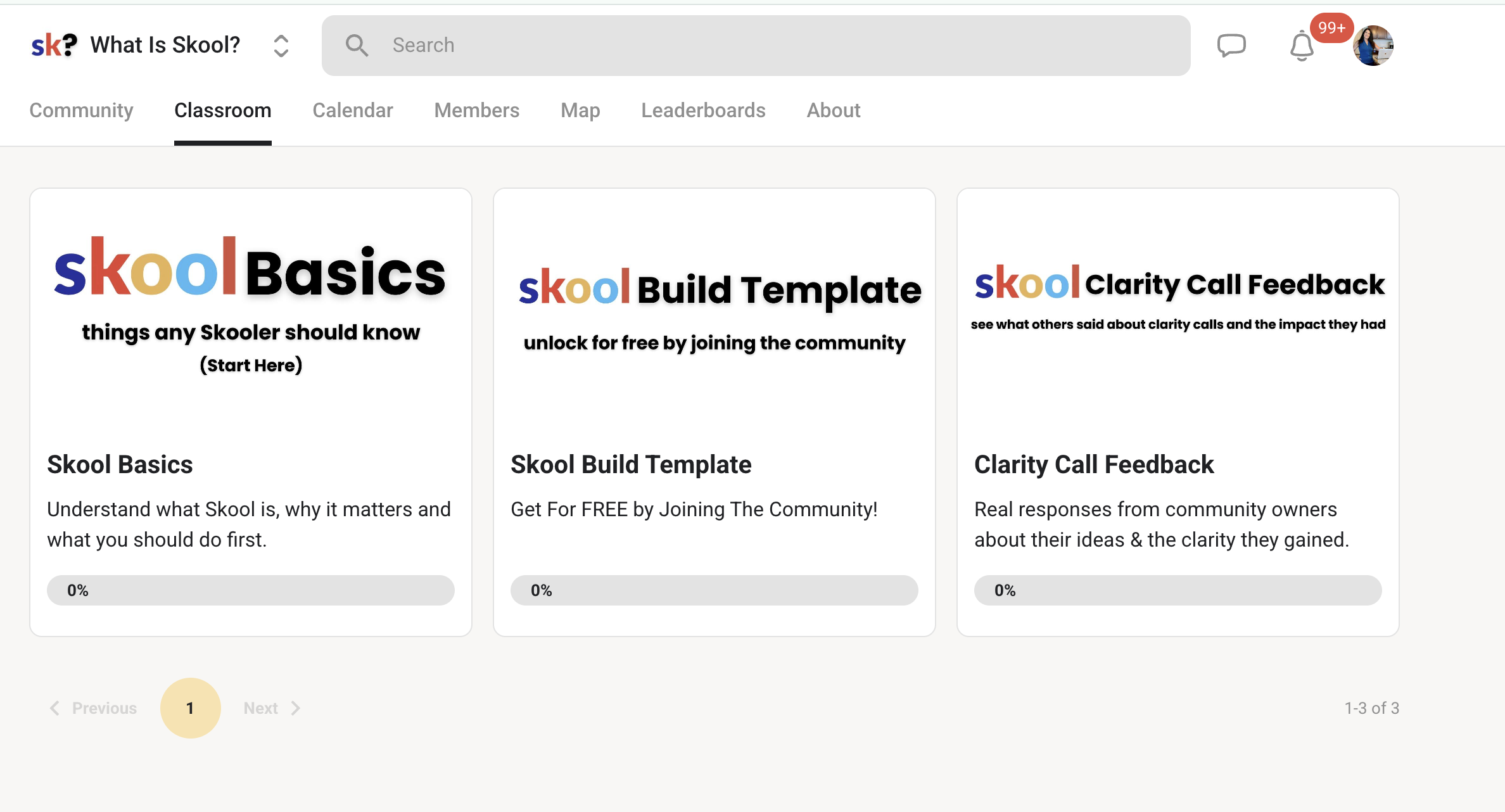The image size is (1505, 812).
Task: Click the Skool 'sk?' logo icon
Action: click(54, 46)
